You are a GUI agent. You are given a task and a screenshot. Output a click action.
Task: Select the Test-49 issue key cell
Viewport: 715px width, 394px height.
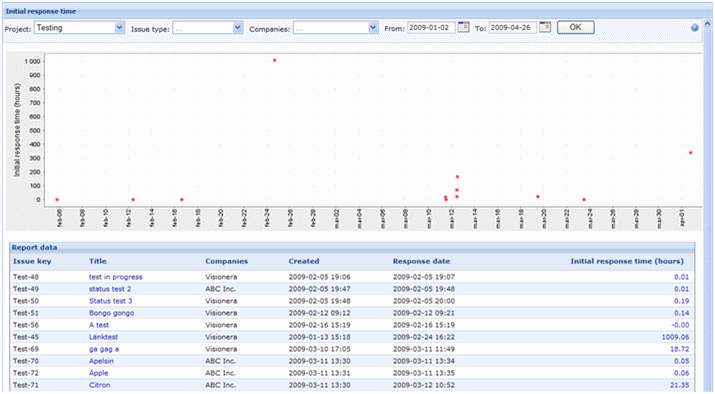(26, 289)
